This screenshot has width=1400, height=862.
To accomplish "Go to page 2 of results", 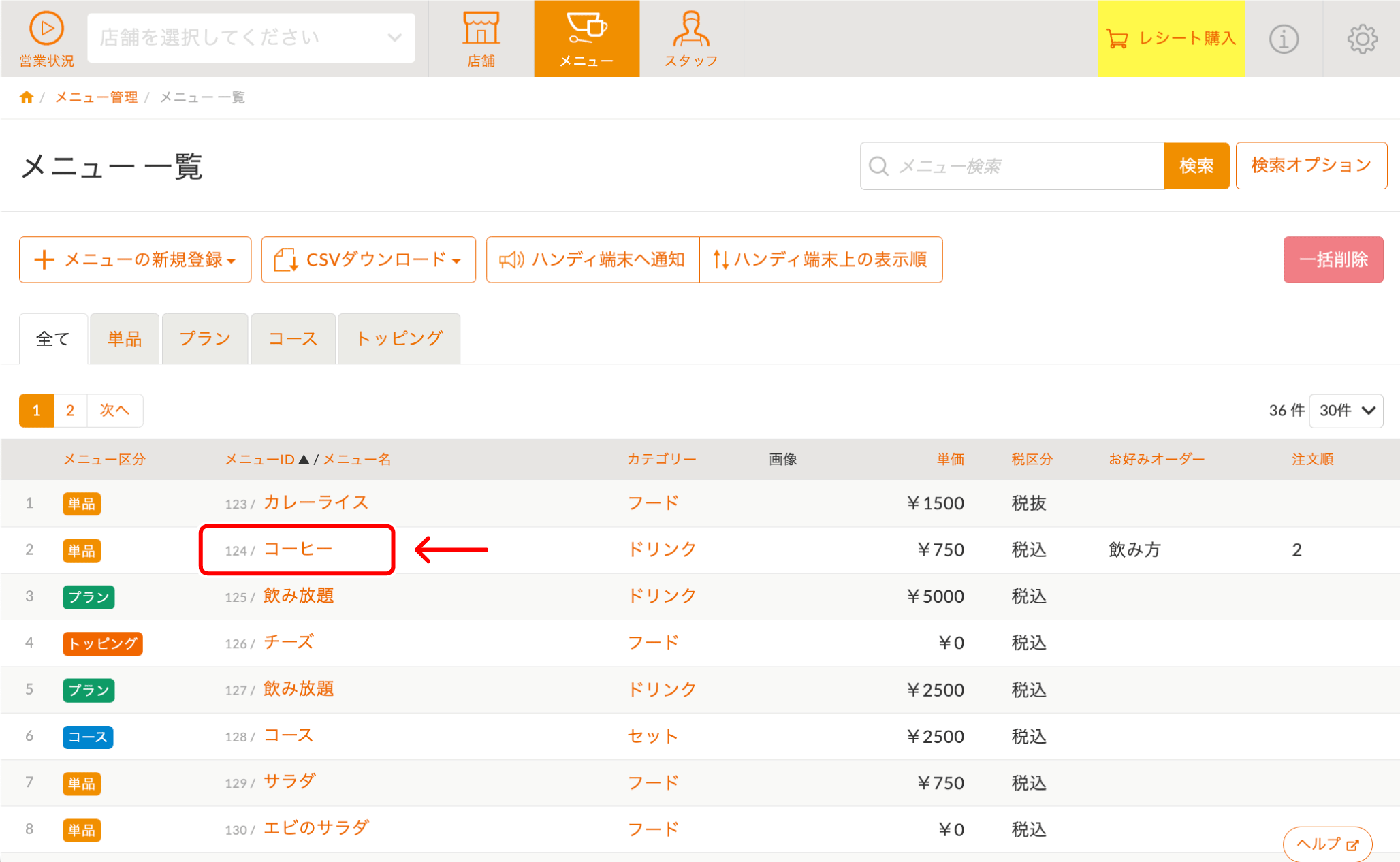I will coord(70,411).
